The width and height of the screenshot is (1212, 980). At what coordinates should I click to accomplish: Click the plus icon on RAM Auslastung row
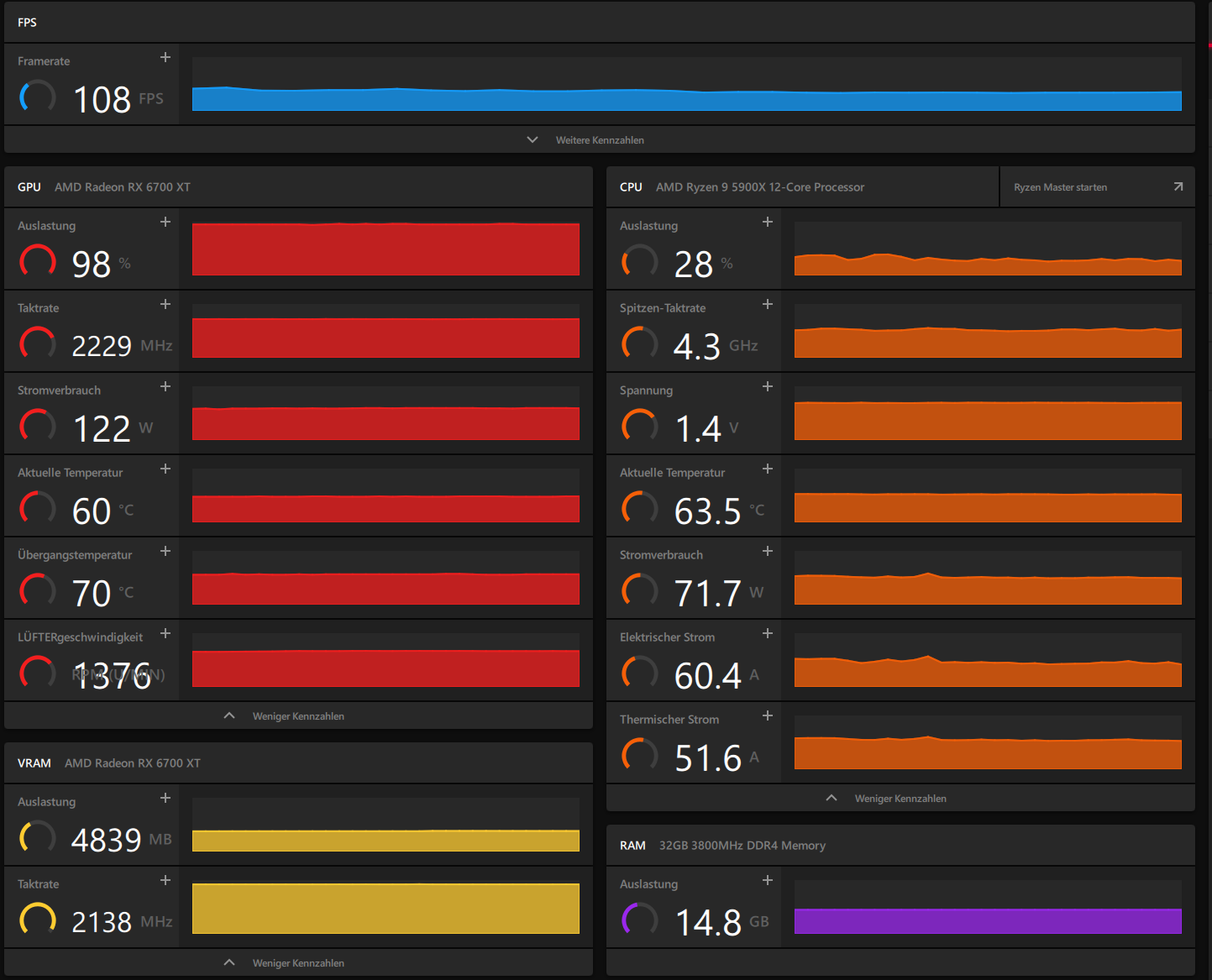pos(768,880)
